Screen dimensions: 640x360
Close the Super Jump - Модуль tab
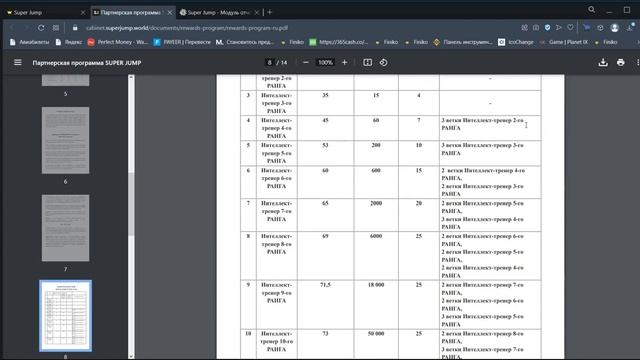tap(257, 13)
